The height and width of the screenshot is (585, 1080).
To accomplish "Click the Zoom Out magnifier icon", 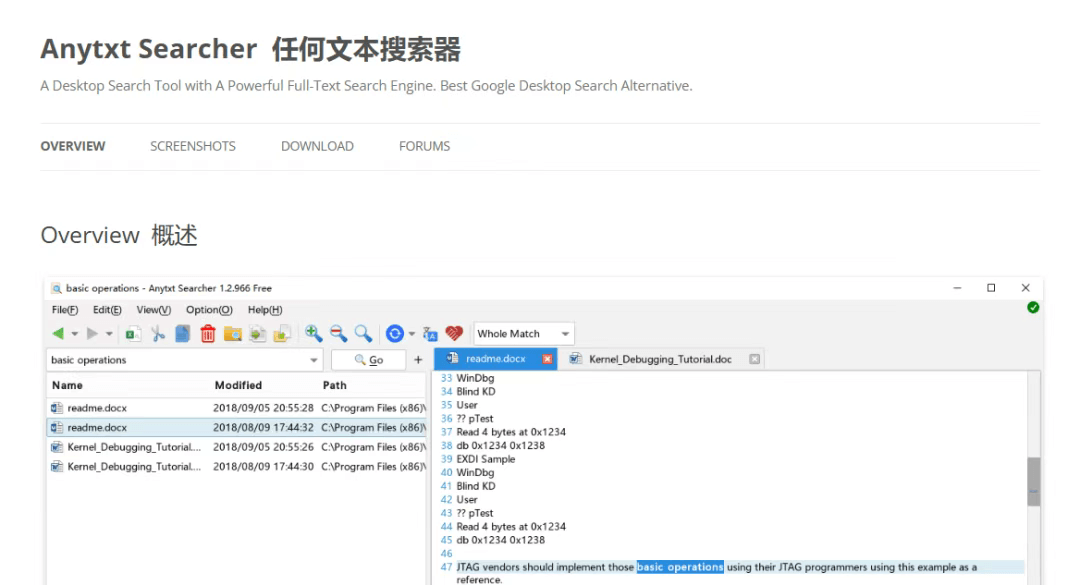I will [x=338, y=333].
